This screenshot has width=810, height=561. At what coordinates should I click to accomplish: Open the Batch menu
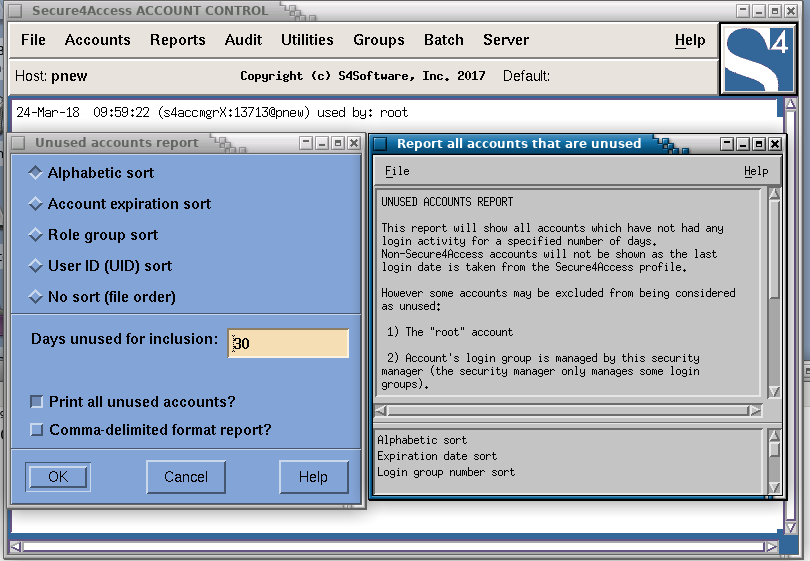click(x=444, y=40)
